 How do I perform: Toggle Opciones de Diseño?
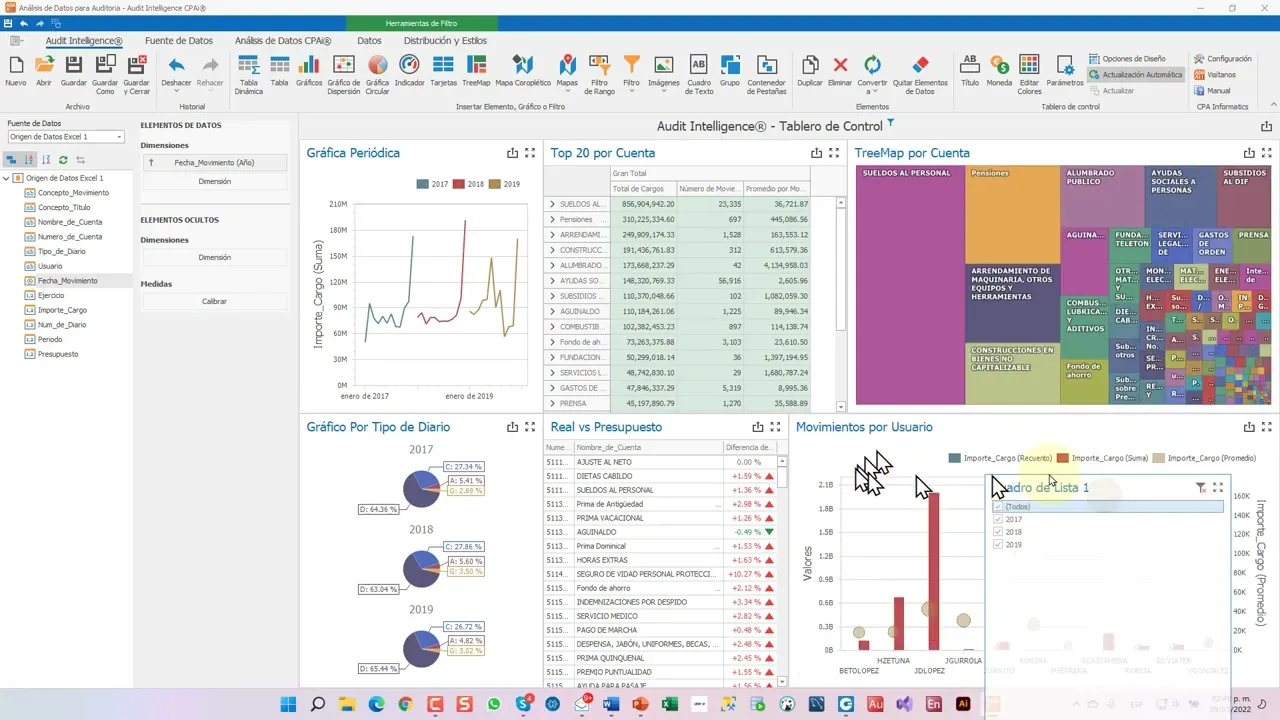(1127, 59)
